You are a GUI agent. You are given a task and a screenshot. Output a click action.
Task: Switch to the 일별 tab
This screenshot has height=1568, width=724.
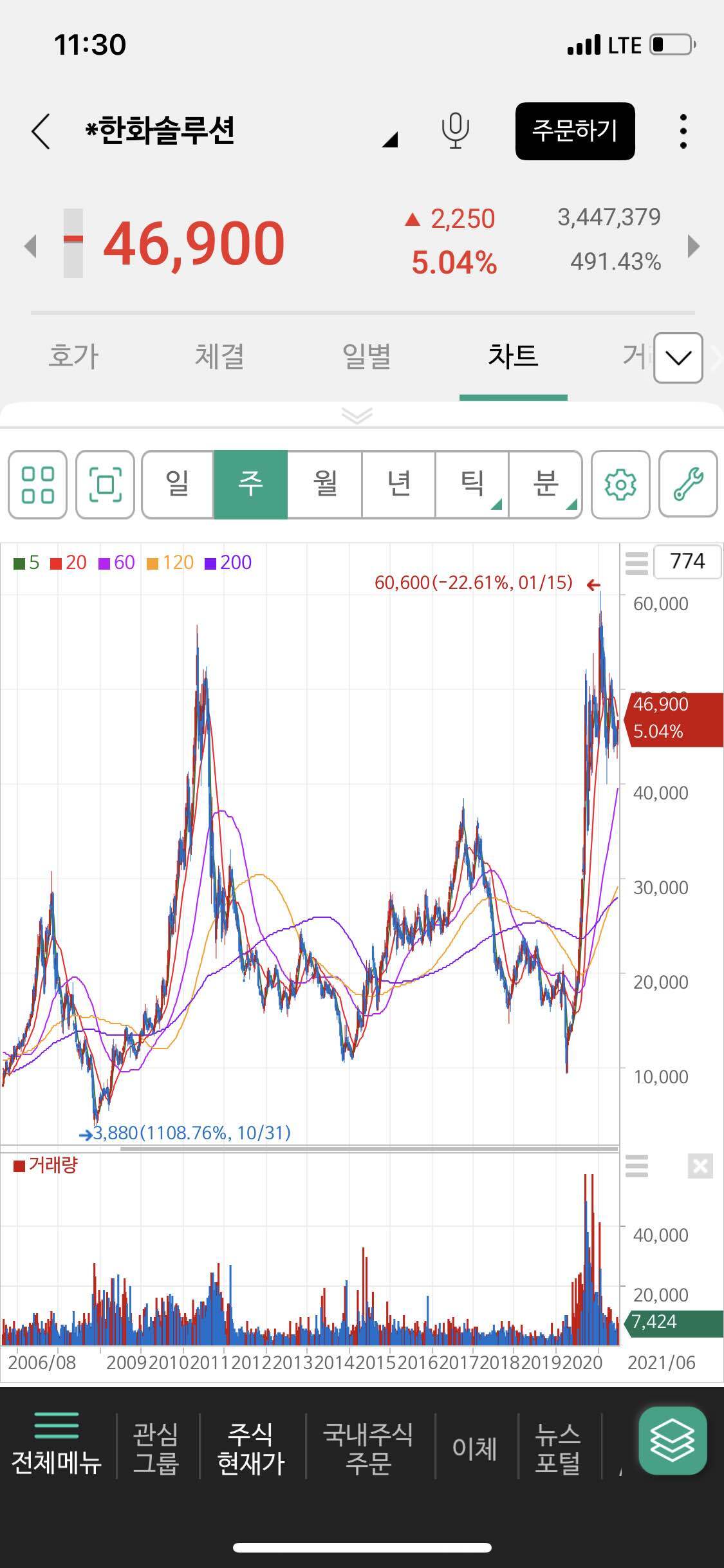(367, 357)
